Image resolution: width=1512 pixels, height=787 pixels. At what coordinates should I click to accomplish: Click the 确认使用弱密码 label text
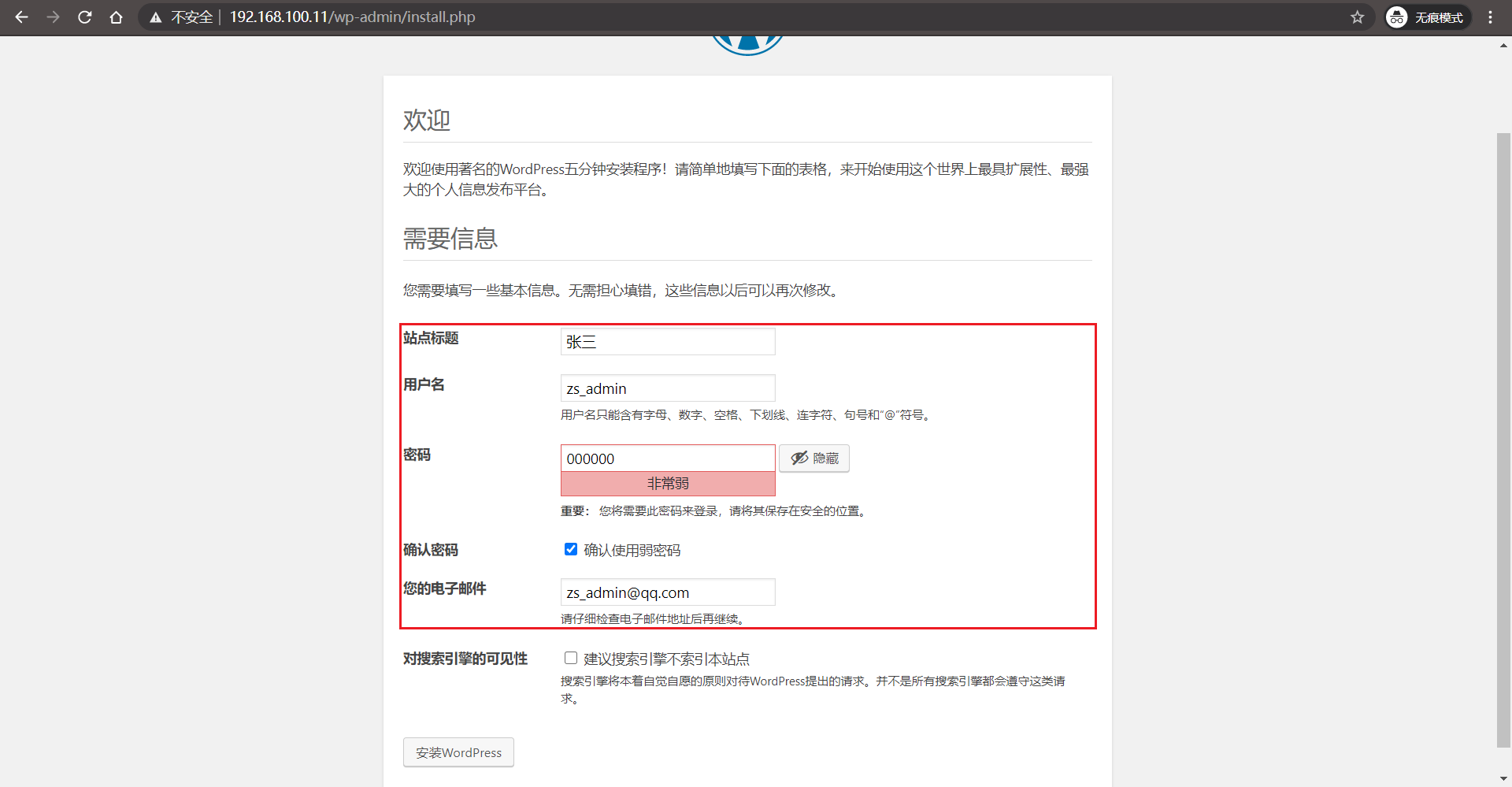632,550
